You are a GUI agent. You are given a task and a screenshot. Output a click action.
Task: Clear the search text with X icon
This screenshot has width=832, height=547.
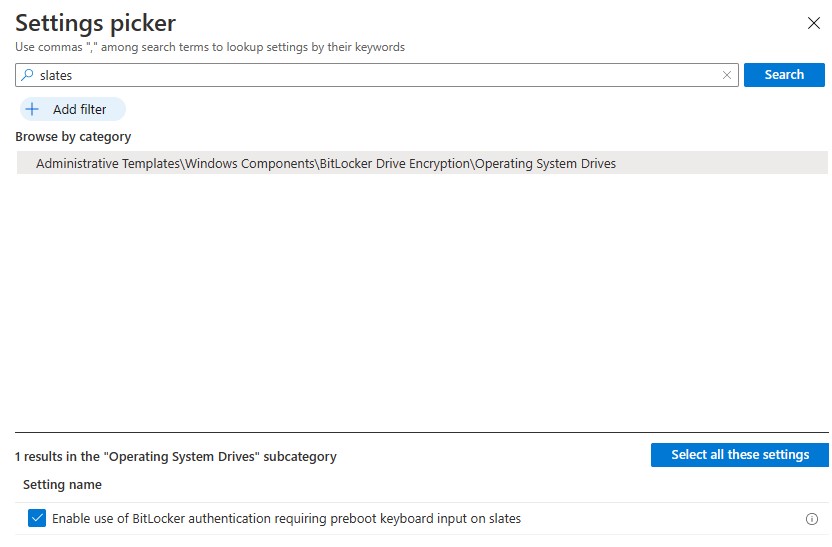727,75
